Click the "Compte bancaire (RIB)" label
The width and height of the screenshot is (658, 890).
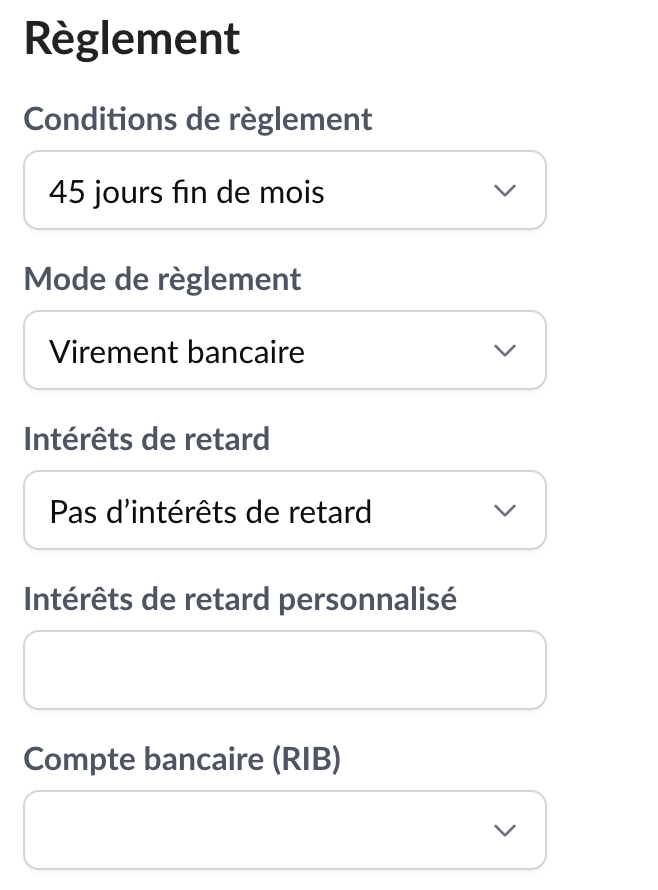point(182,759)
